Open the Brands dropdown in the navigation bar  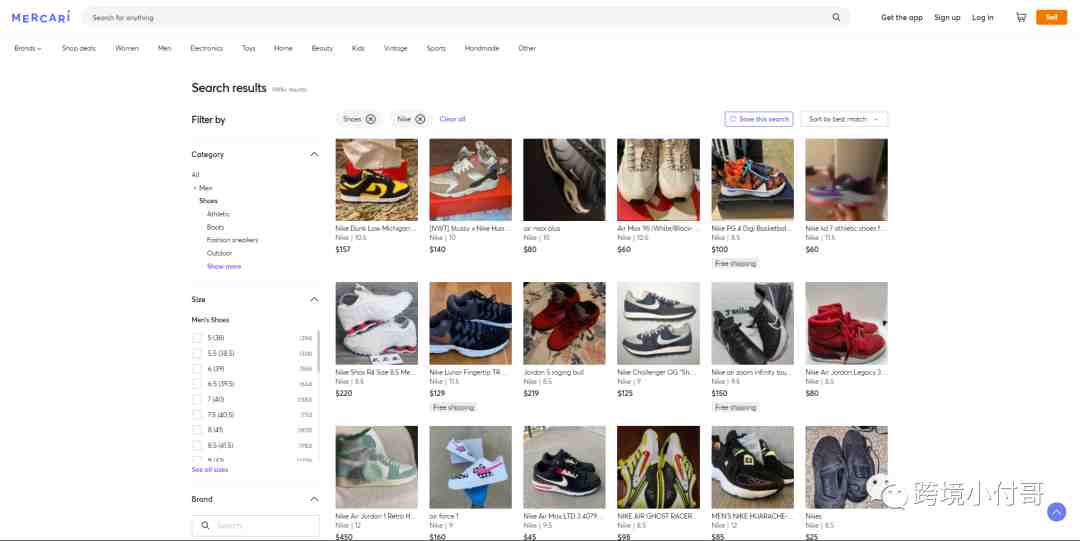[x=28, y=48]
